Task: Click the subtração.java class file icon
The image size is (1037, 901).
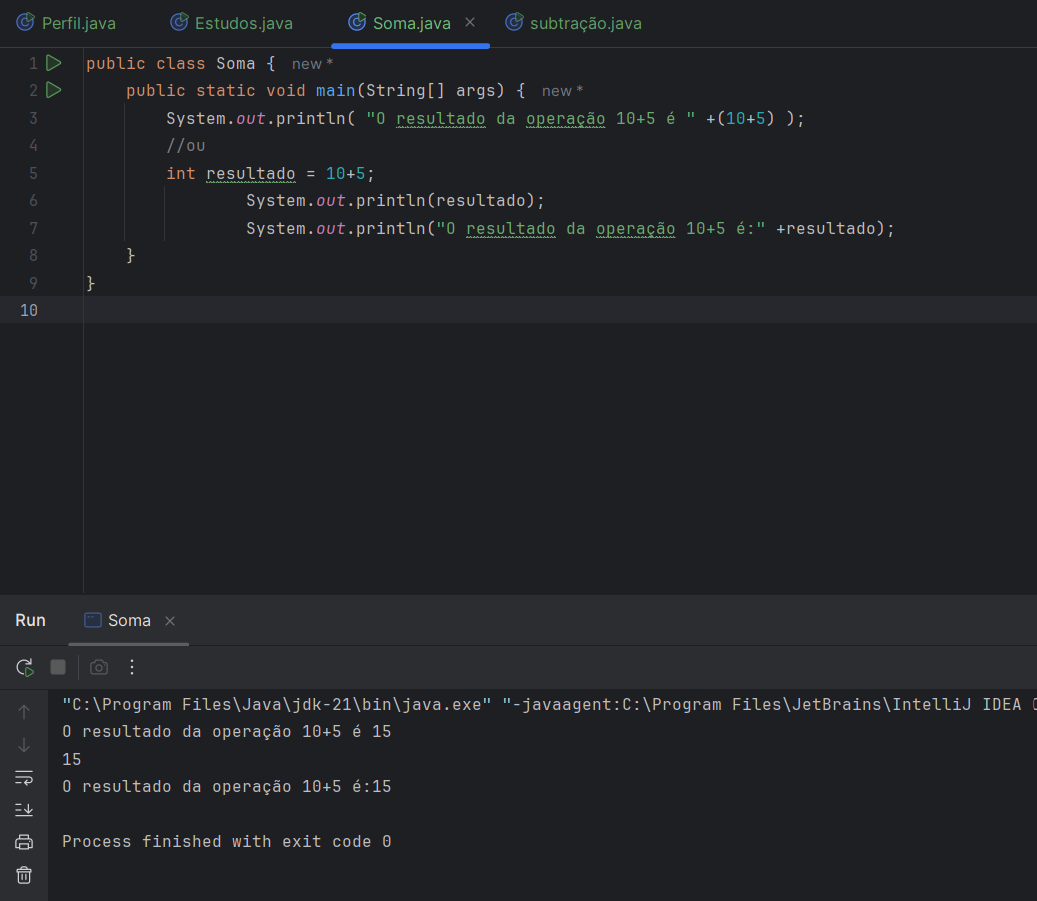Action: 515,22
